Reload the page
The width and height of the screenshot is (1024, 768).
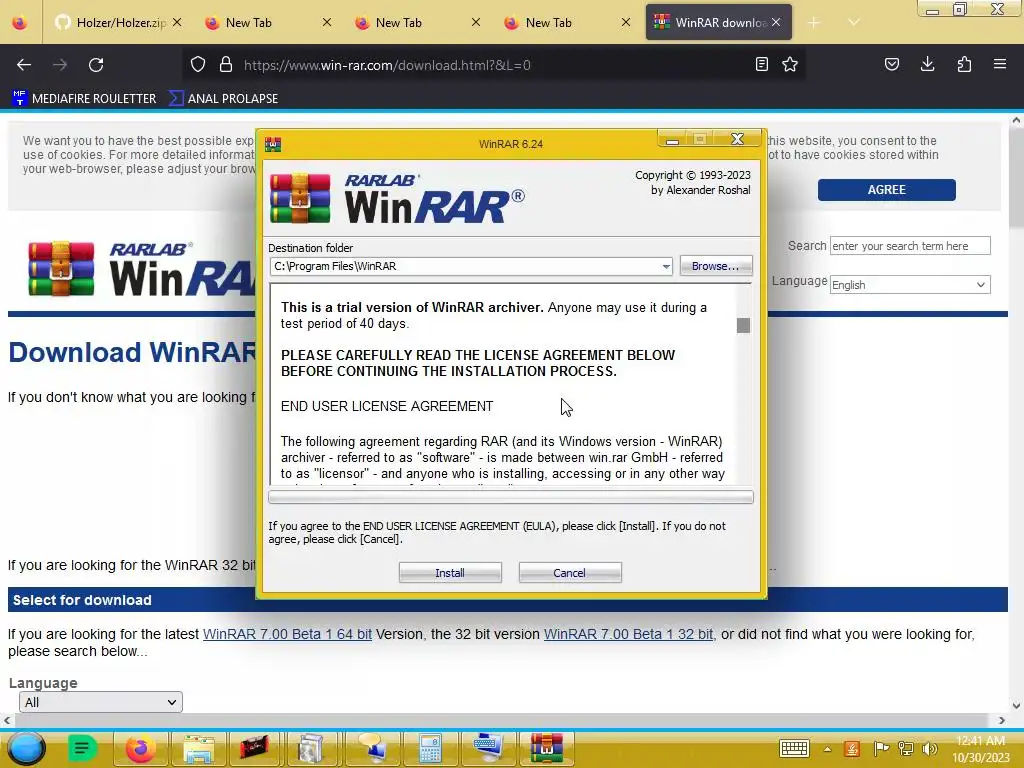[x=96, y=65]
